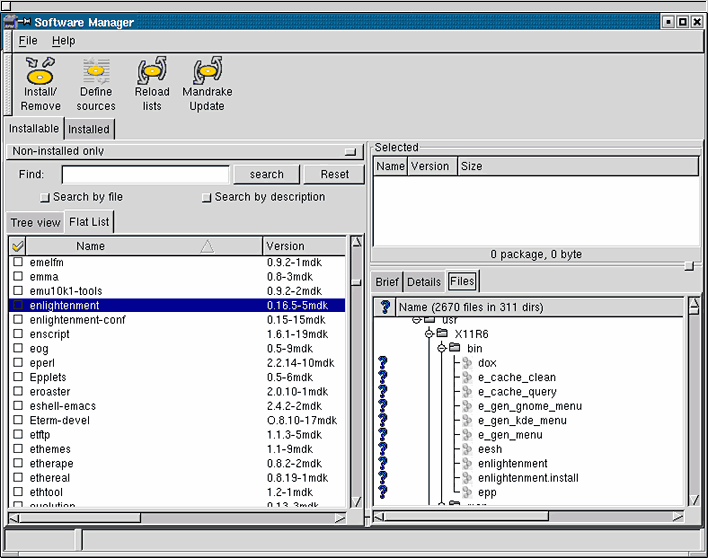Click scroll-down arrow of package list
Image resolution: width=708 pixels, height=558 pixels.
[356, 501]
